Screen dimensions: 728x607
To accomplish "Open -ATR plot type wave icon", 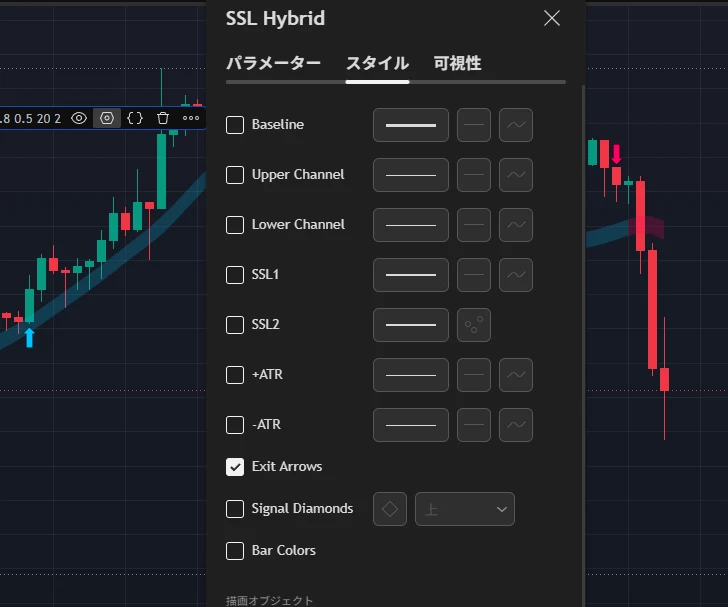I will click(x=516, y=425).
